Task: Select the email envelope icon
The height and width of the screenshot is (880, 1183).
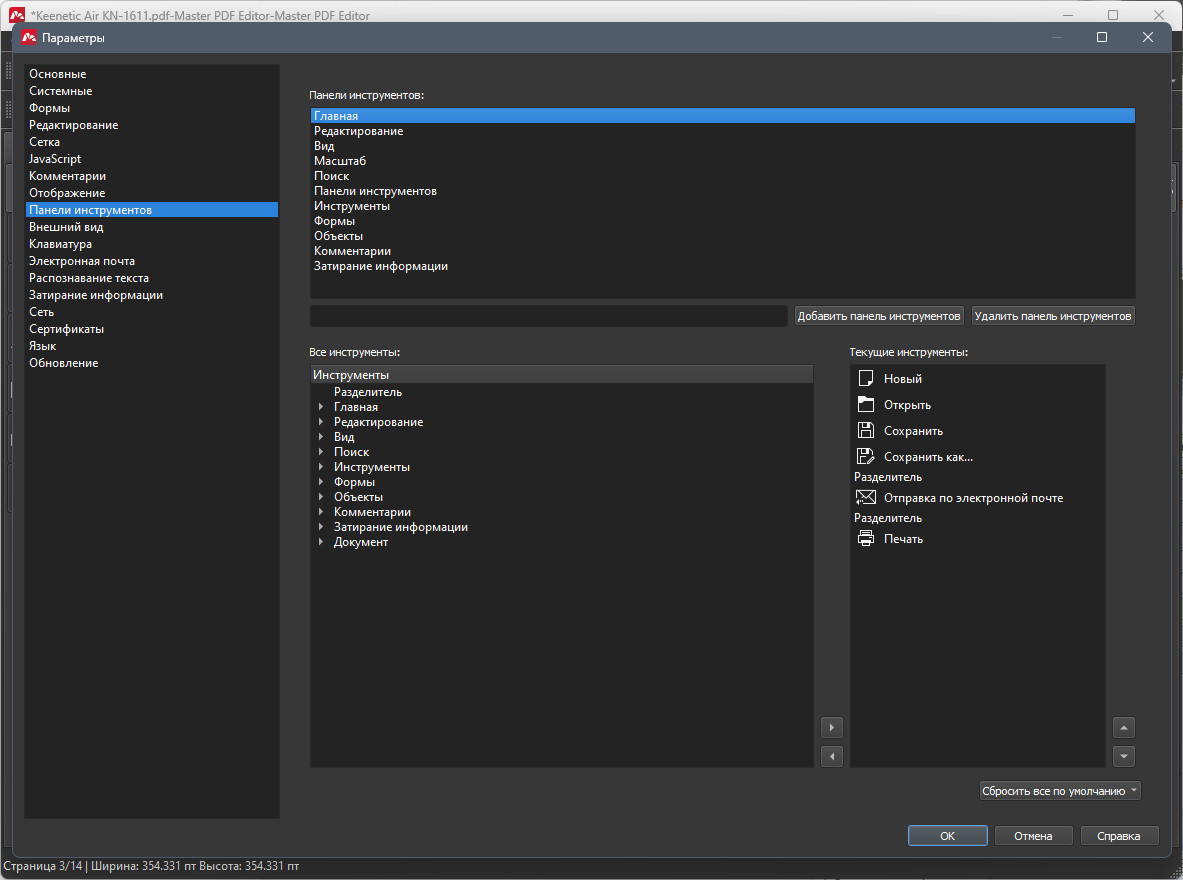Action: click(x=865, y=497)
